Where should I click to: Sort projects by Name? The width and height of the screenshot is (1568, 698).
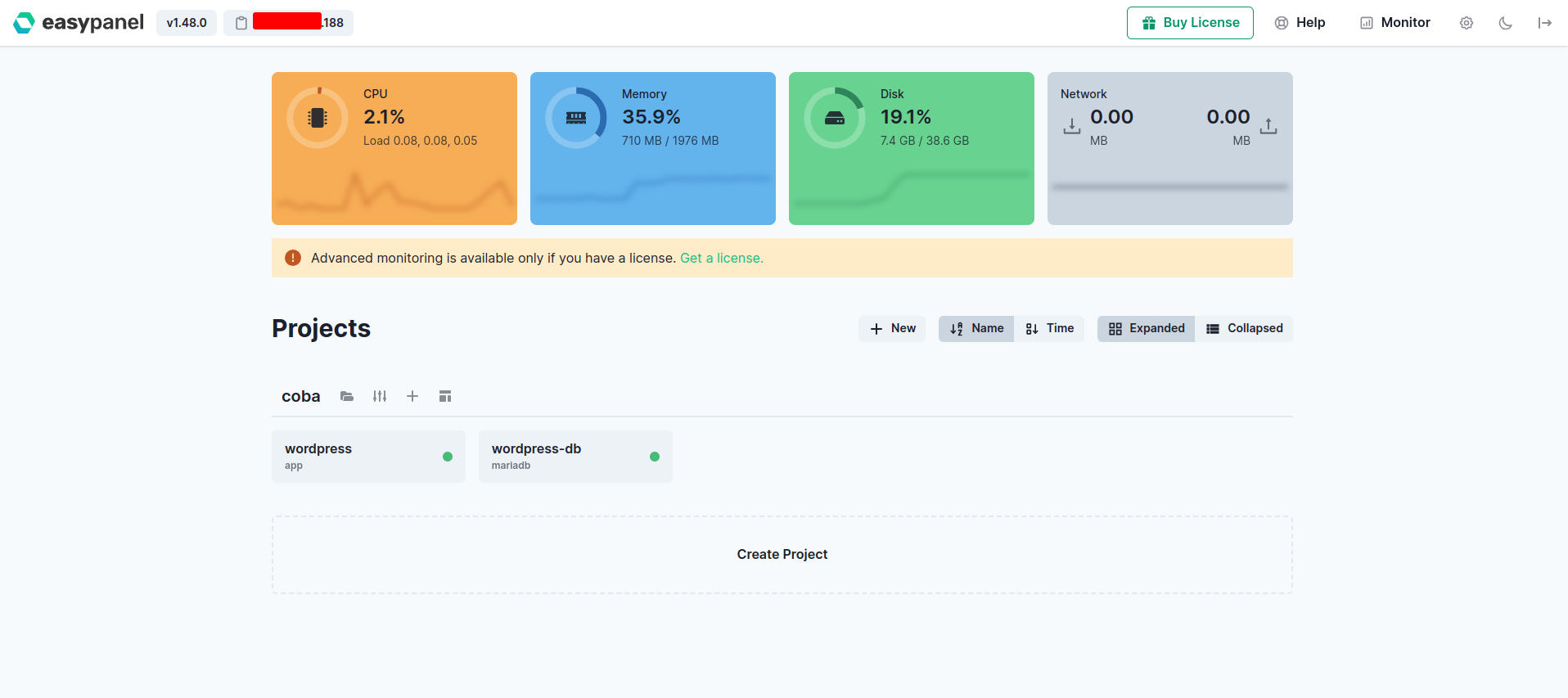976,328
